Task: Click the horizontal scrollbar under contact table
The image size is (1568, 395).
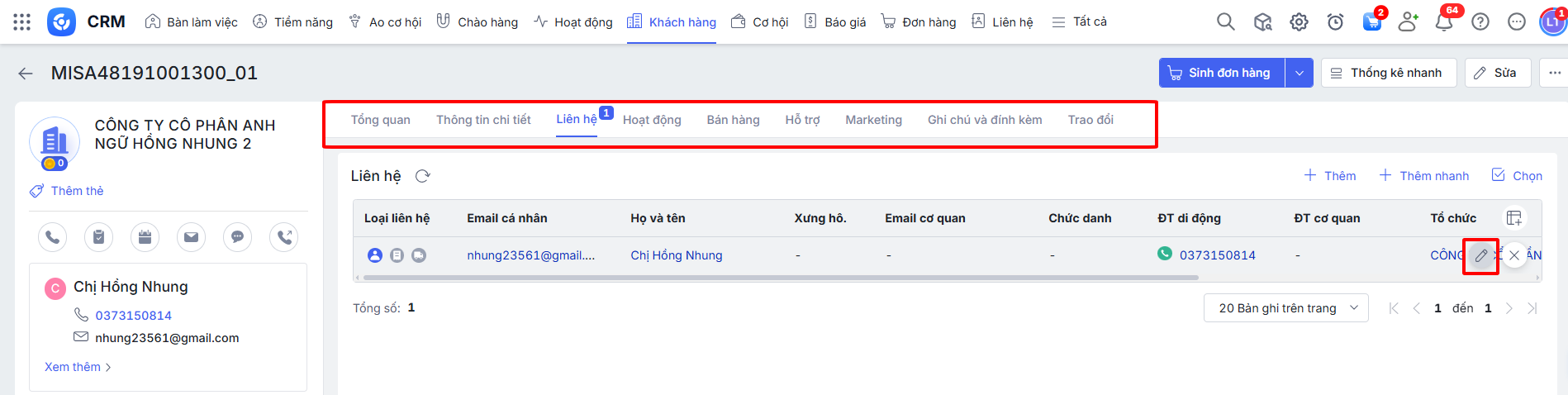Action: pos(777,278)
